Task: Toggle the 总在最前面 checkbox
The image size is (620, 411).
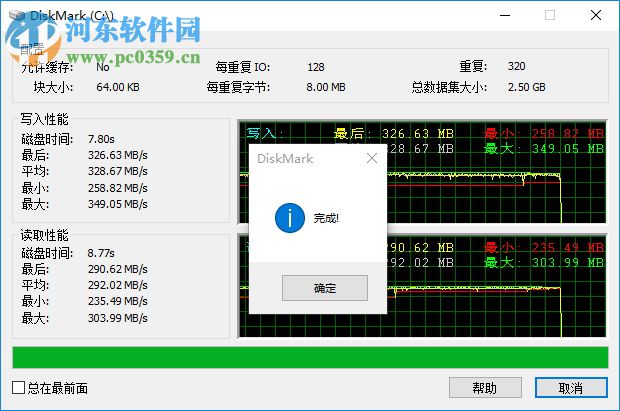Action: tap(19, 388)
